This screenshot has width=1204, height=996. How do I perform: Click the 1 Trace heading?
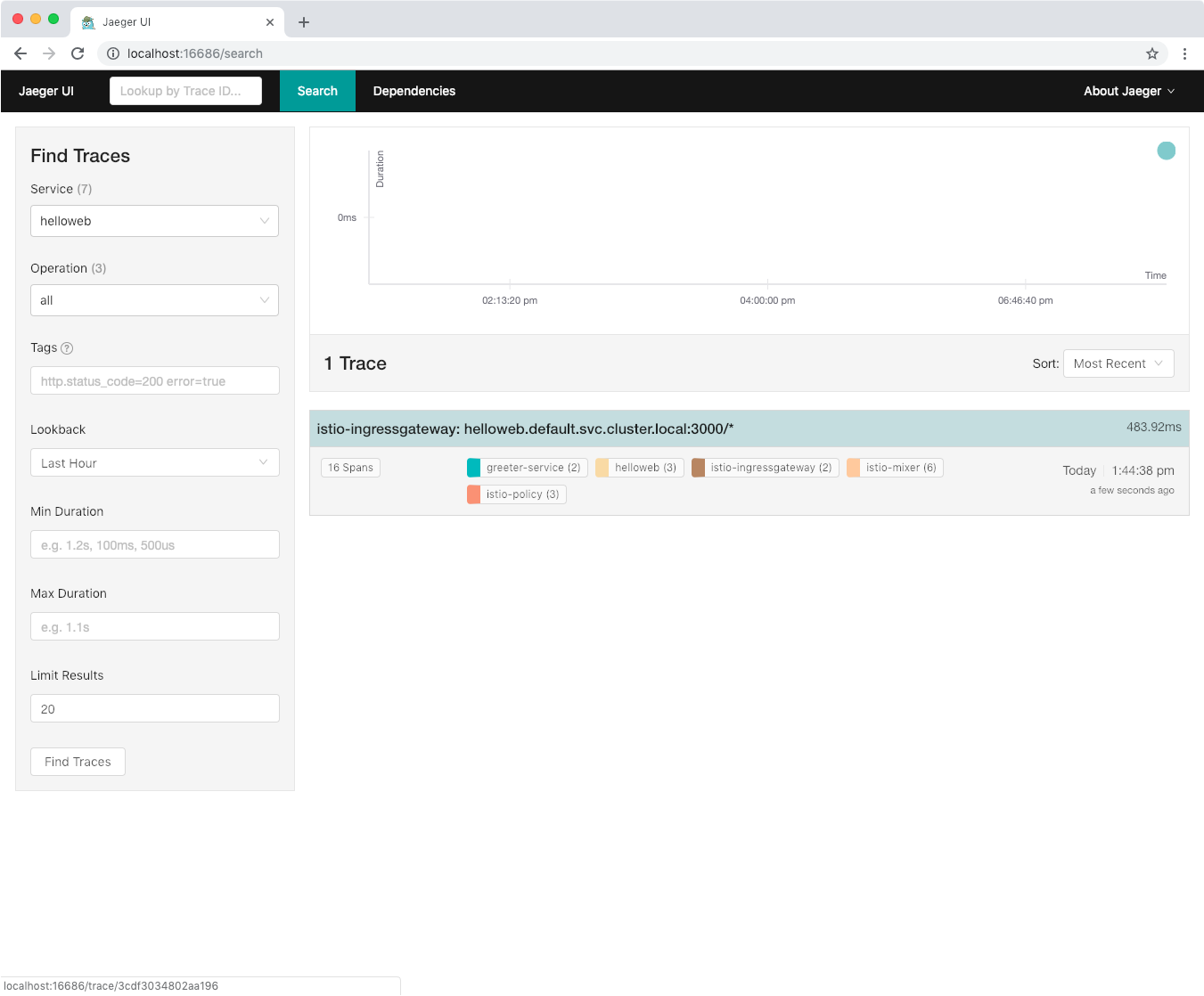356,363
